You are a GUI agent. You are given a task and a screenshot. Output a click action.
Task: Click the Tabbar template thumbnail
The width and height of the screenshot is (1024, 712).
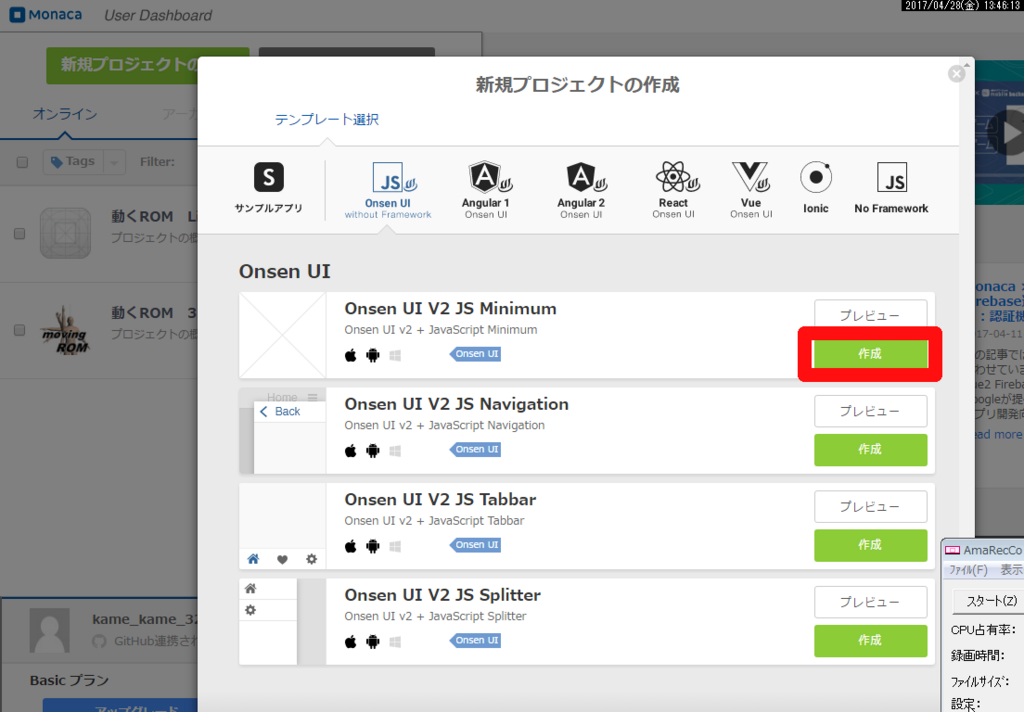283,526
